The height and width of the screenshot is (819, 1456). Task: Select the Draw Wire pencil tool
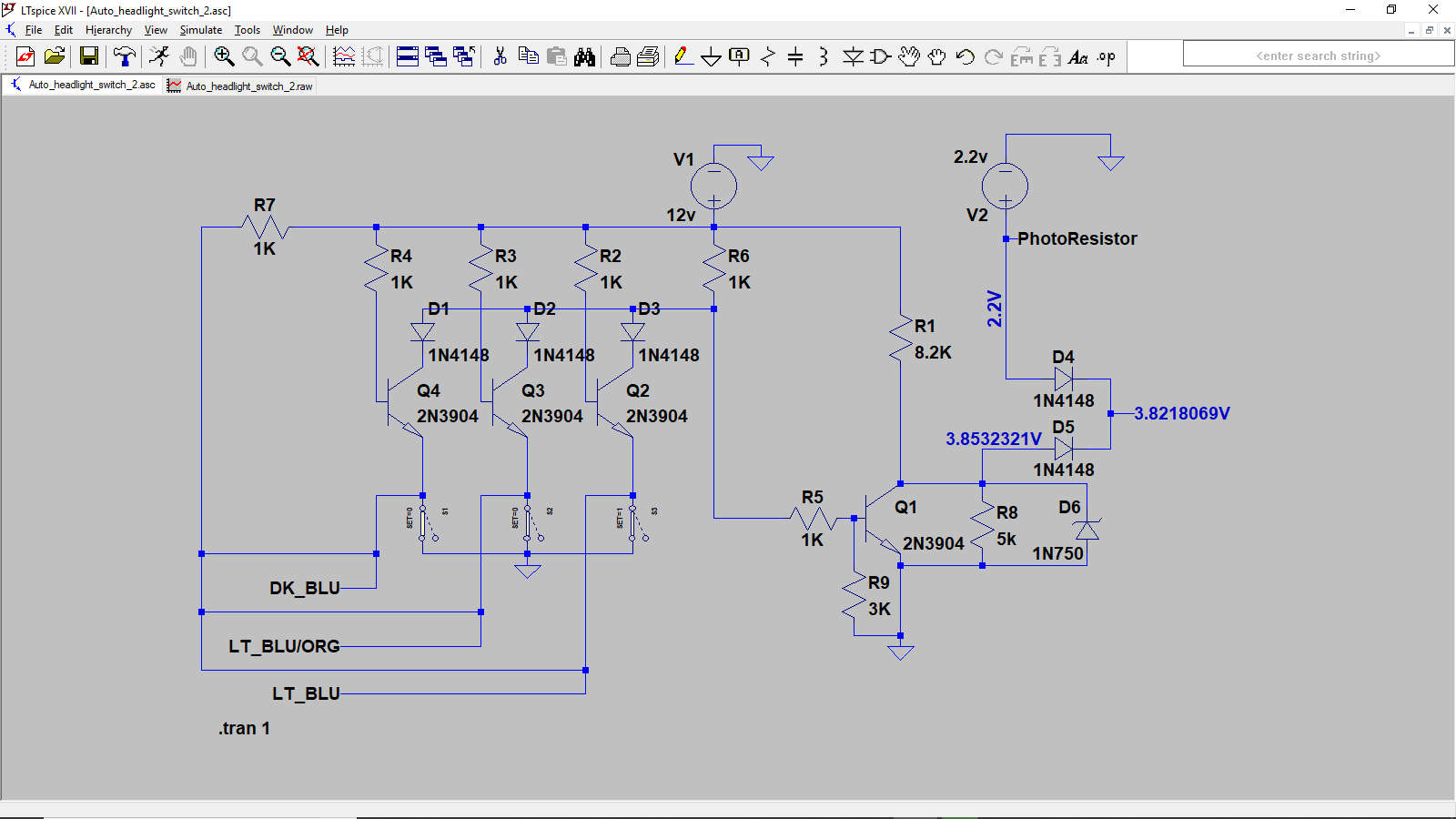tap(682, 56)
